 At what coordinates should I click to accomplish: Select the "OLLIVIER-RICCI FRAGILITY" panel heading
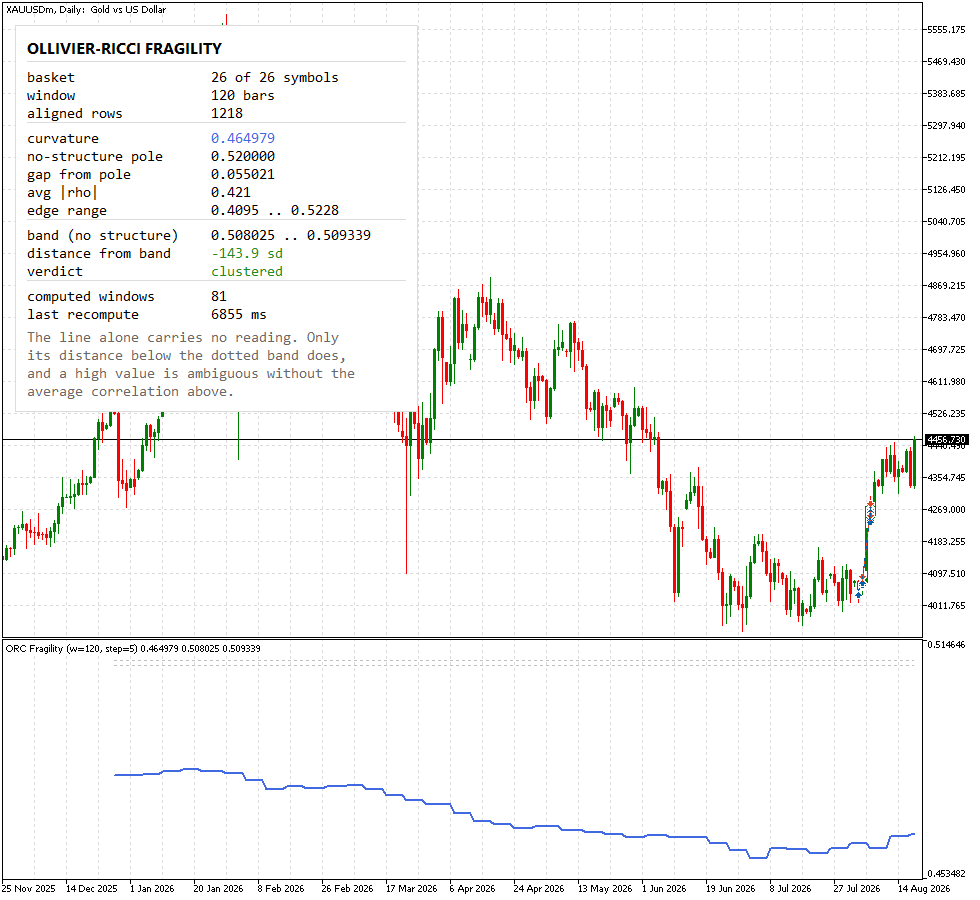[x=124, y=49]
